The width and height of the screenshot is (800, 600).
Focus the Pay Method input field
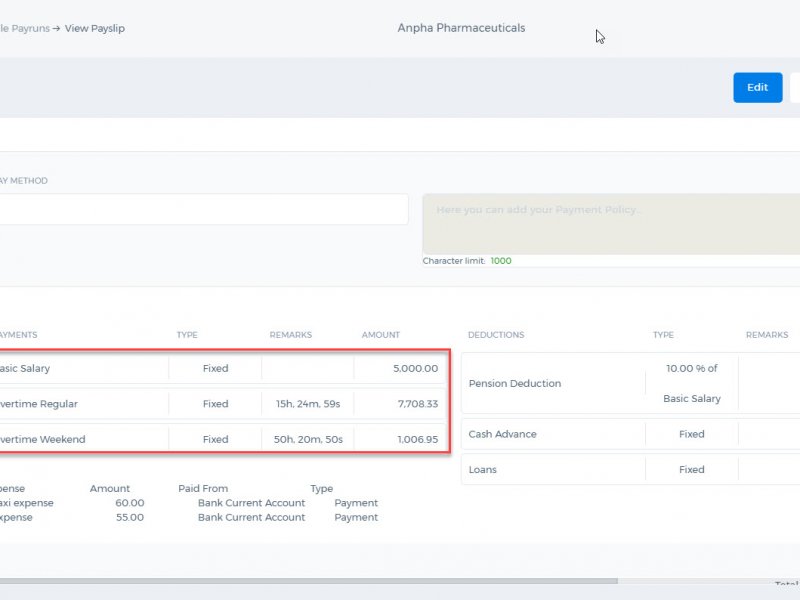coord(204,209)
